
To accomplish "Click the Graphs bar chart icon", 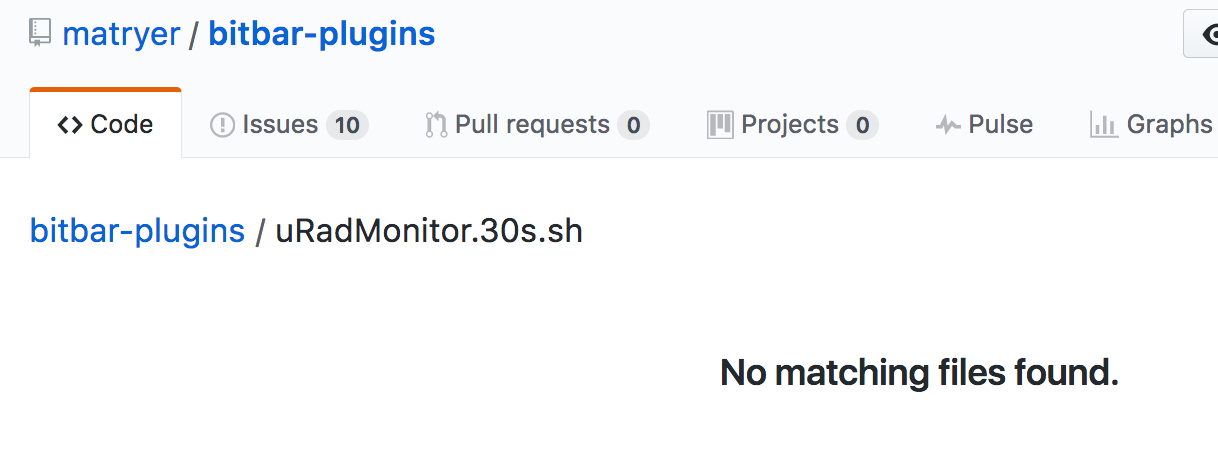I will pyautogui.click(x=1103, y=125).
